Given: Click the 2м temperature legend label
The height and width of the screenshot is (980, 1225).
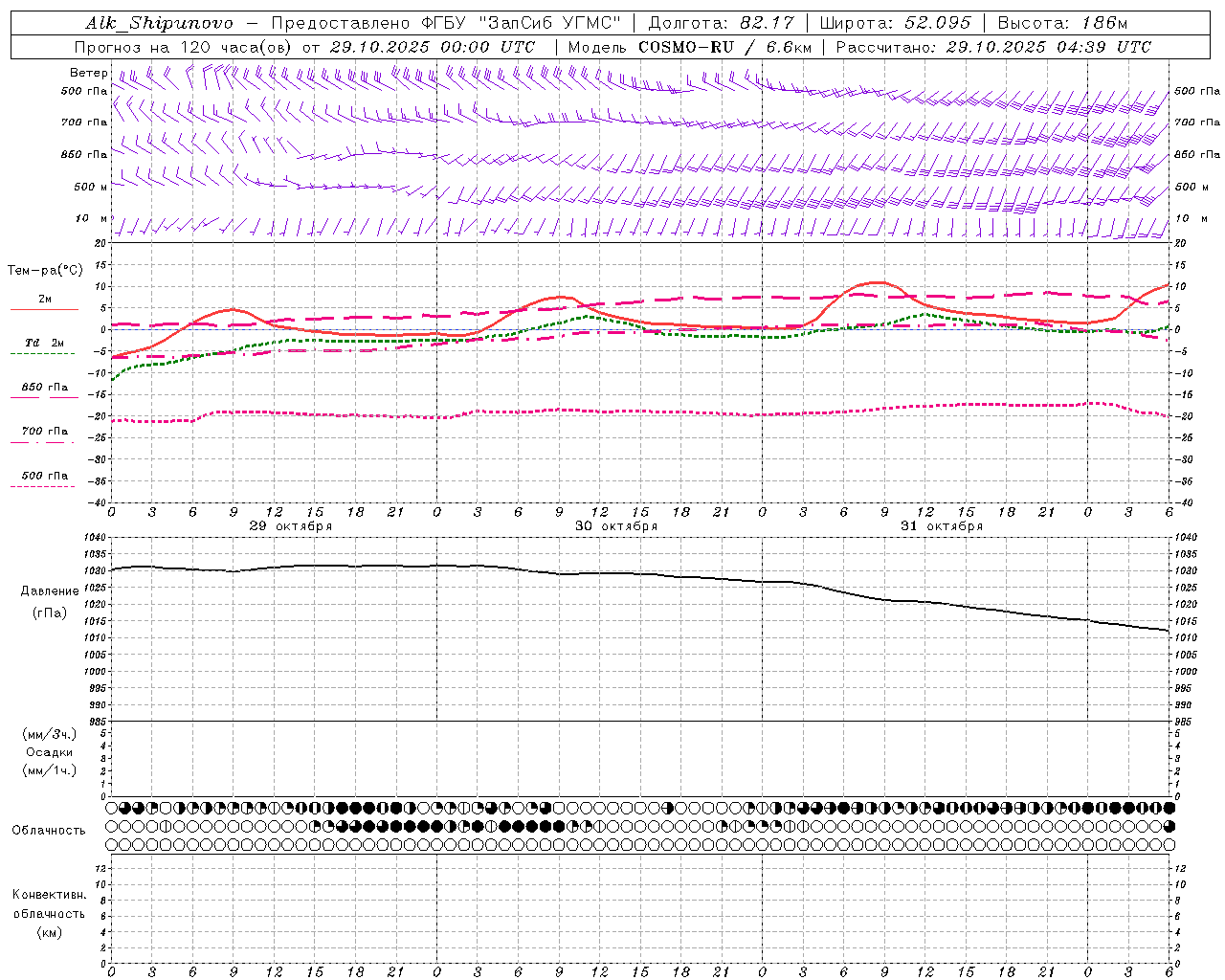Looking at the screenshot, I should [x=45, y=299].
